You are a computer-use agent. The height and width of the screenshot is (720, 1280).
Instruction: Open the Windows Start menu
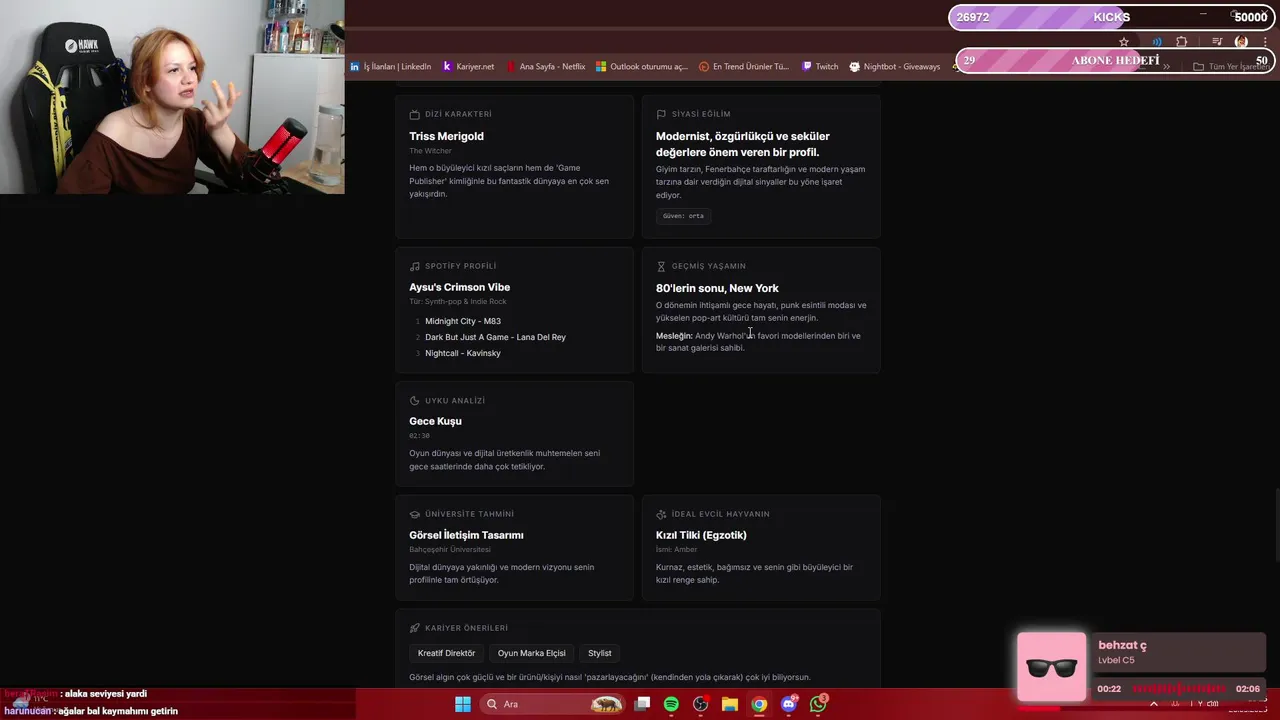tap(463, 704)
